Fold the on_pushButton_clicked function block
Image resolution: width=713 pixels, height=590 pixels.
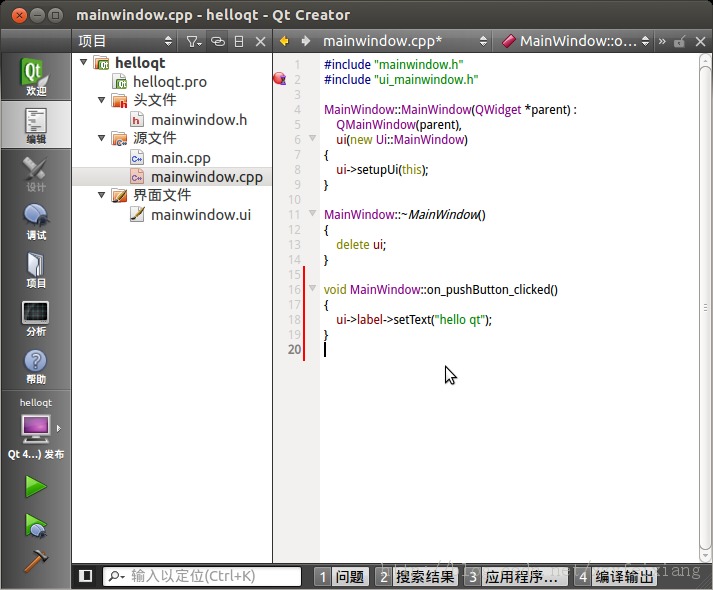point(312,288)
